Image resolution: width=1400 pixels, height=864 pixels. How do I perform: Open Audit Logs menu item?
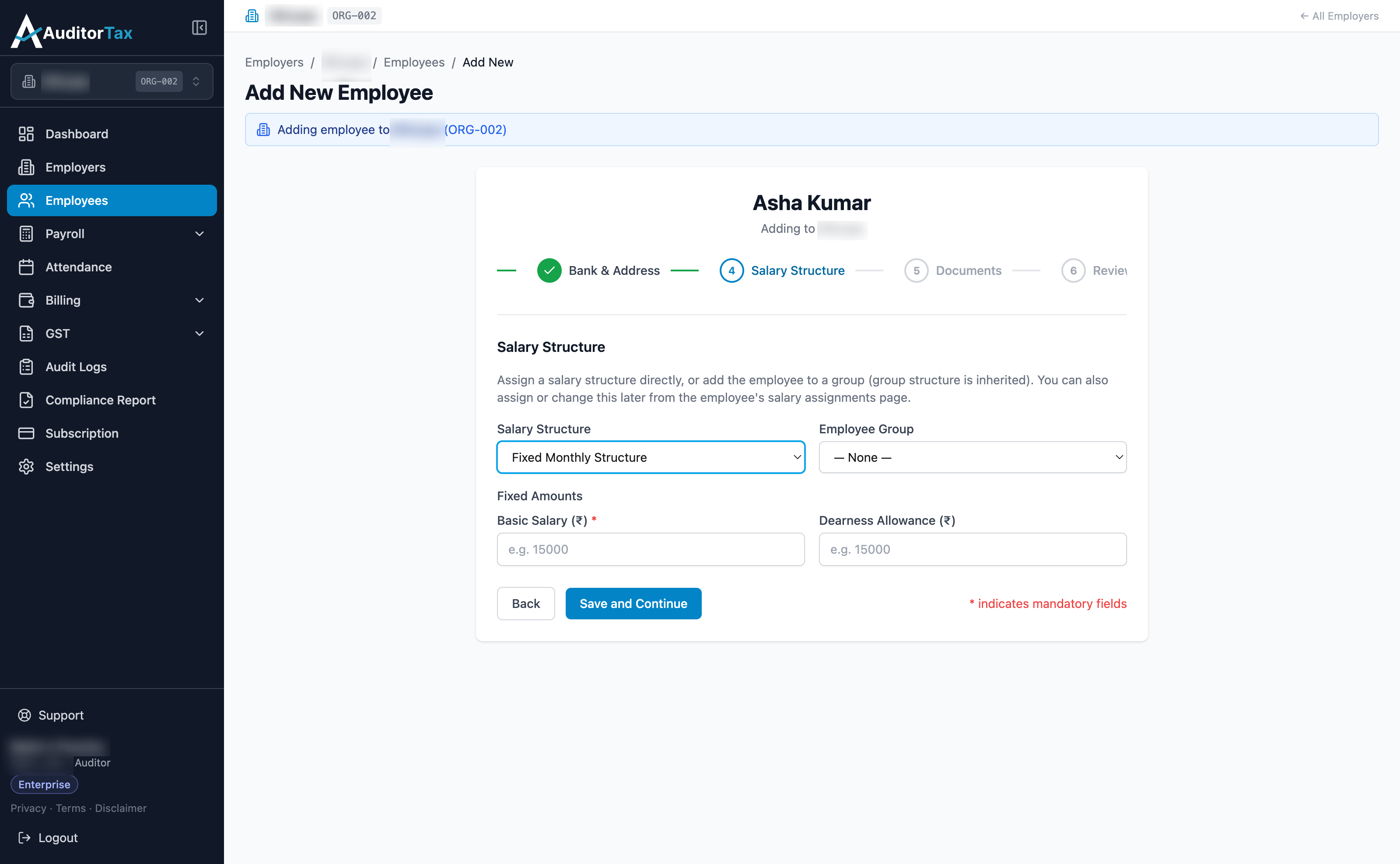(112, 366)
